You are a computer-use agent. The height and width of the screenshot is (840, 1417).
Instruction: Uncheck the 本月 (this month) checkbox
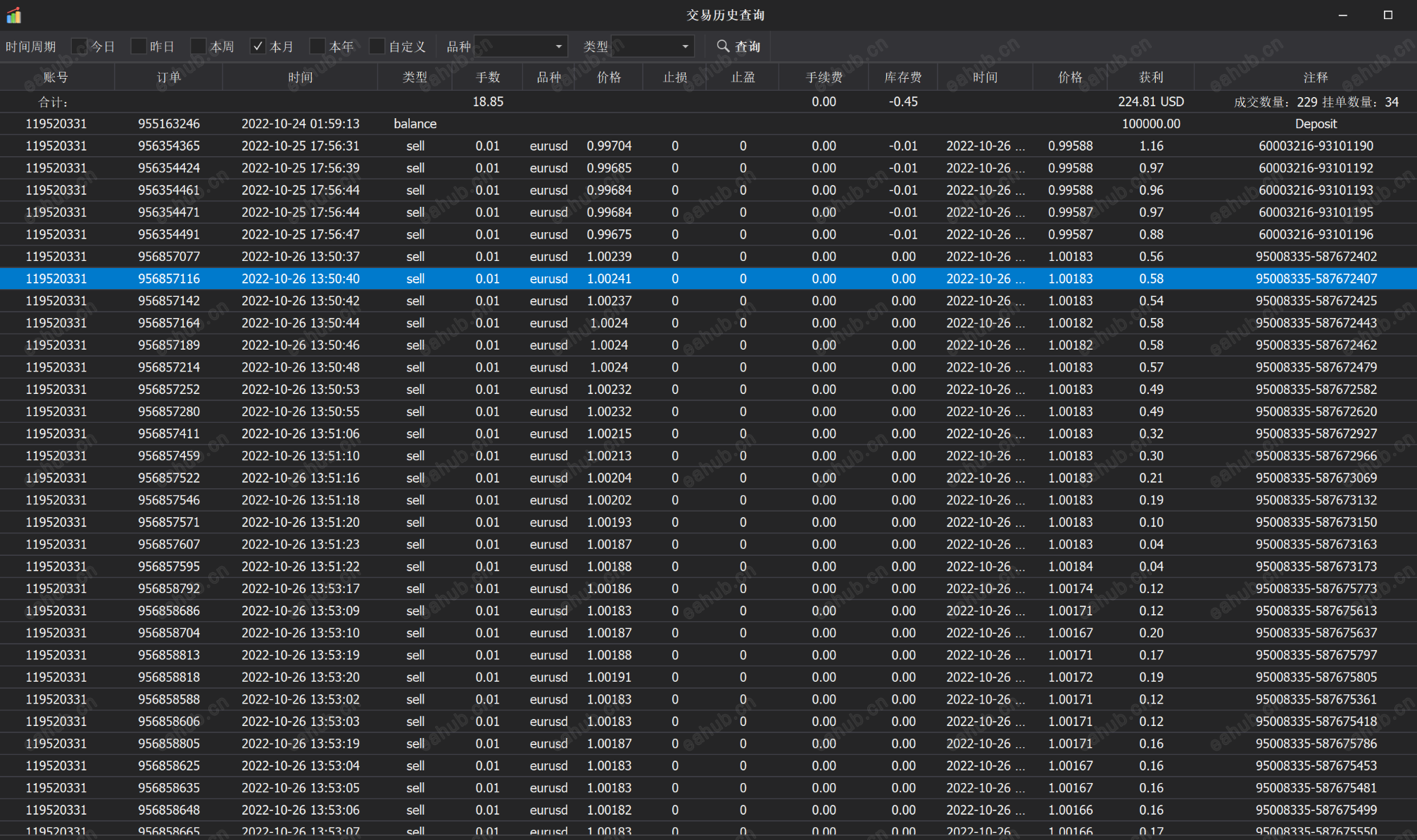pos(258,46)
